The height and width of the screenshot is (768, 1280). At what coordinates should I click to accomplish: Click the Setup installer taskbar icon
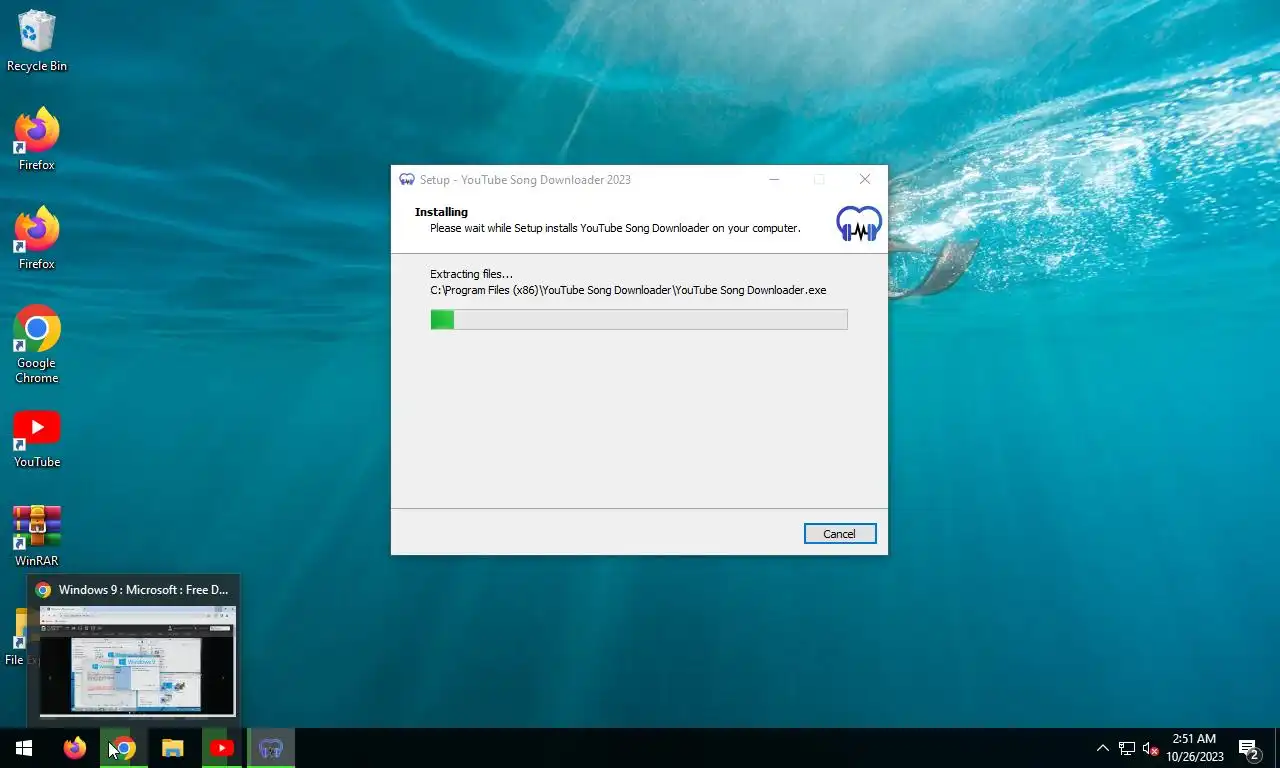point(271,748)
